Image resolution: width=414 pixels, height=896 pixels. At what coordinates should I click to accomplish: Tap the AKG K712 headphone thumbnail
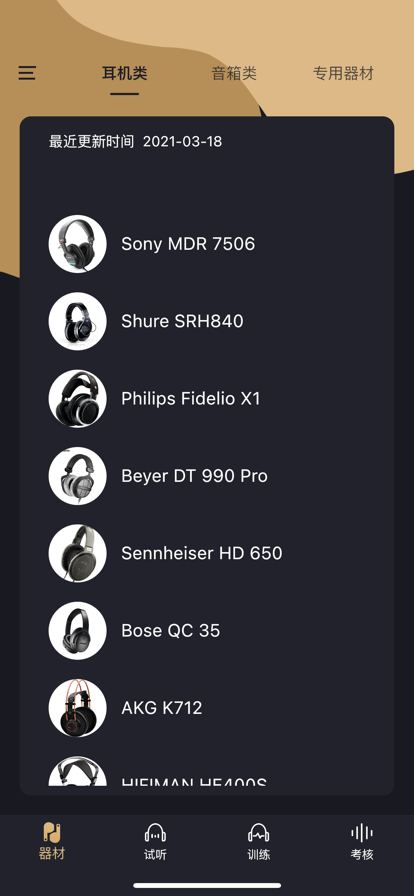(x=77, y=708)
